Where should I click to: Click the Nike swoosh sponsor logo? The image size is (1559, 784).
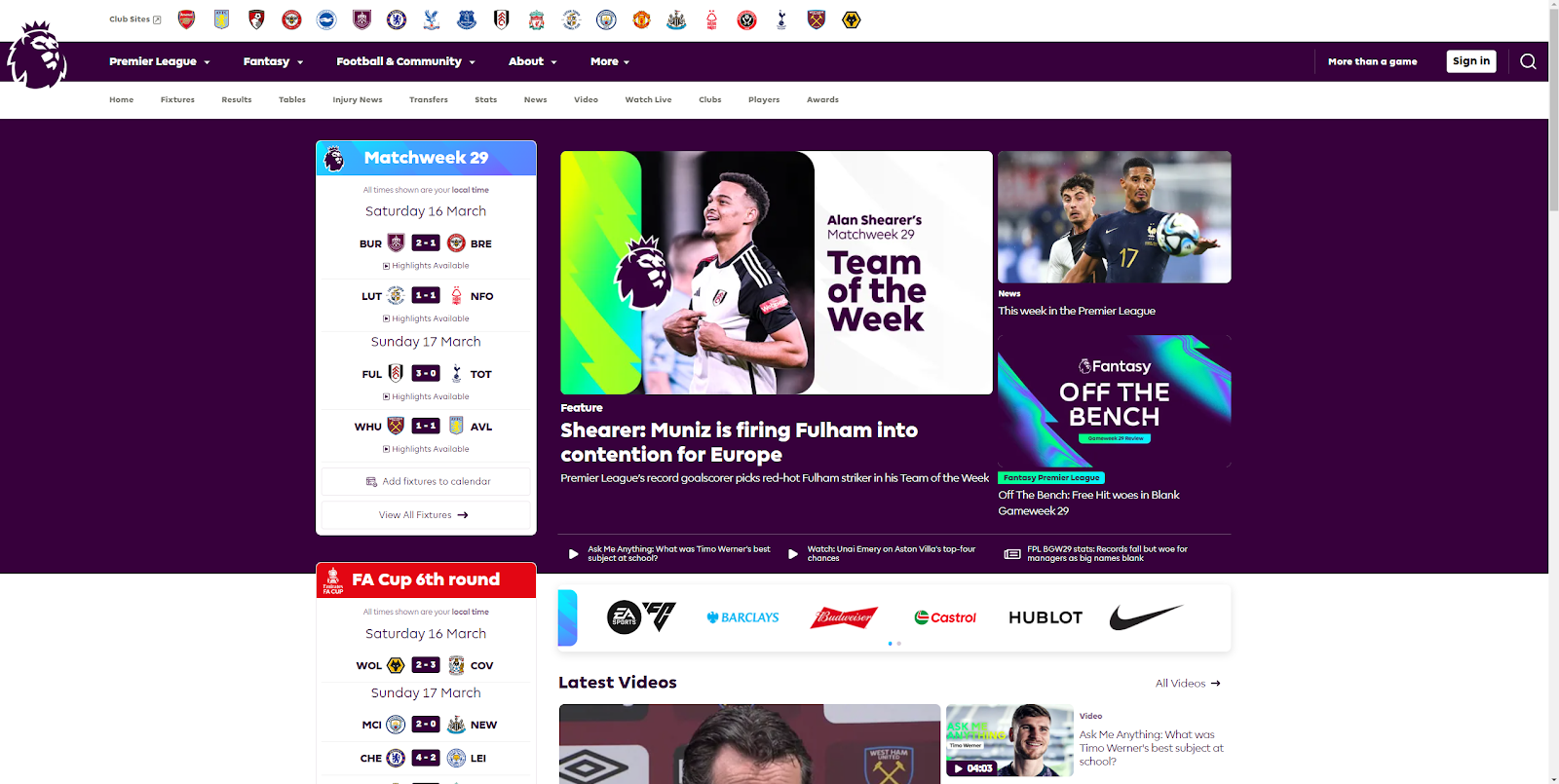[x=1147, y=617]
